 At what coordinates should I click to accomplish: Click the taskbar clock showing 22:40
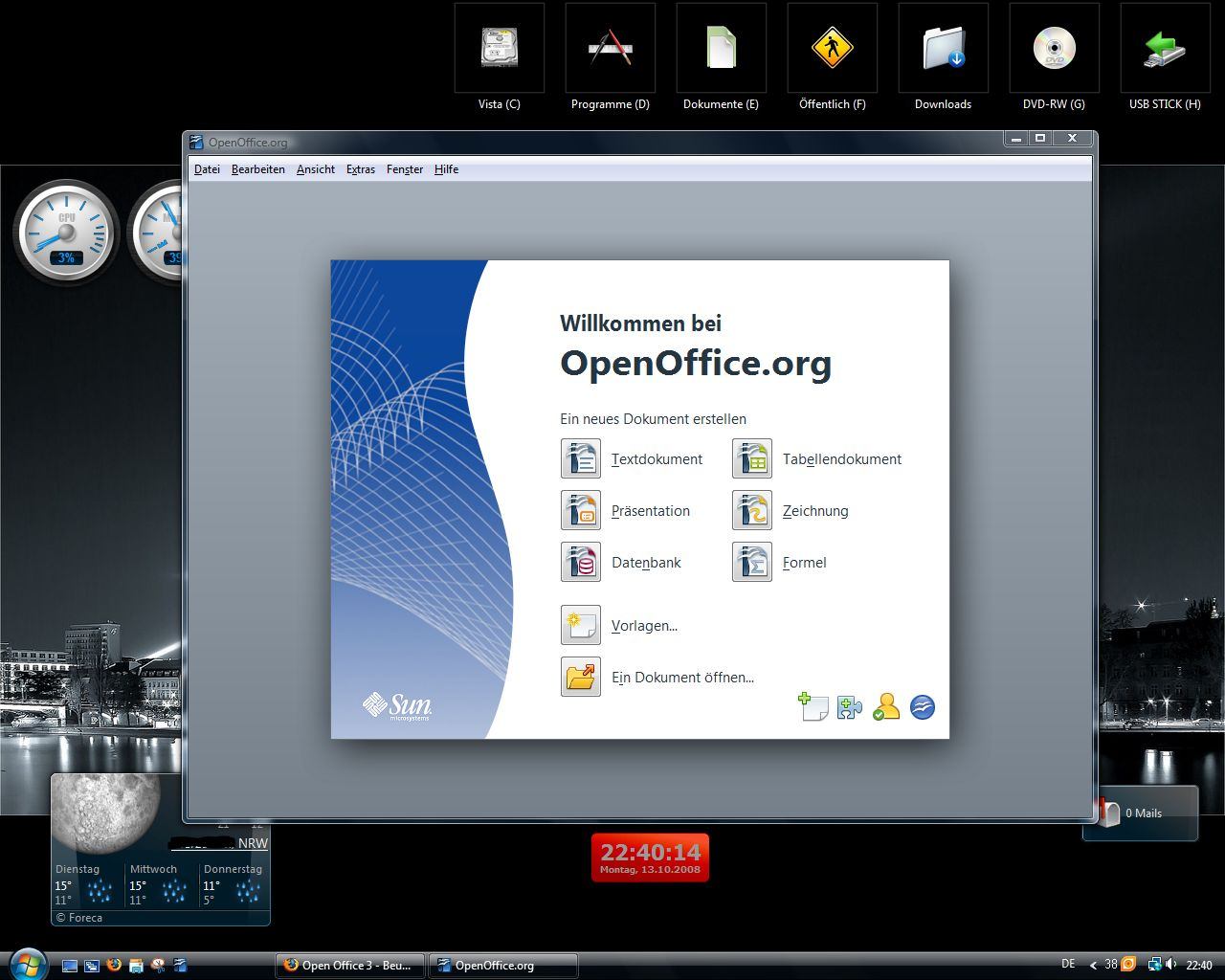[x=1199, y=965]
